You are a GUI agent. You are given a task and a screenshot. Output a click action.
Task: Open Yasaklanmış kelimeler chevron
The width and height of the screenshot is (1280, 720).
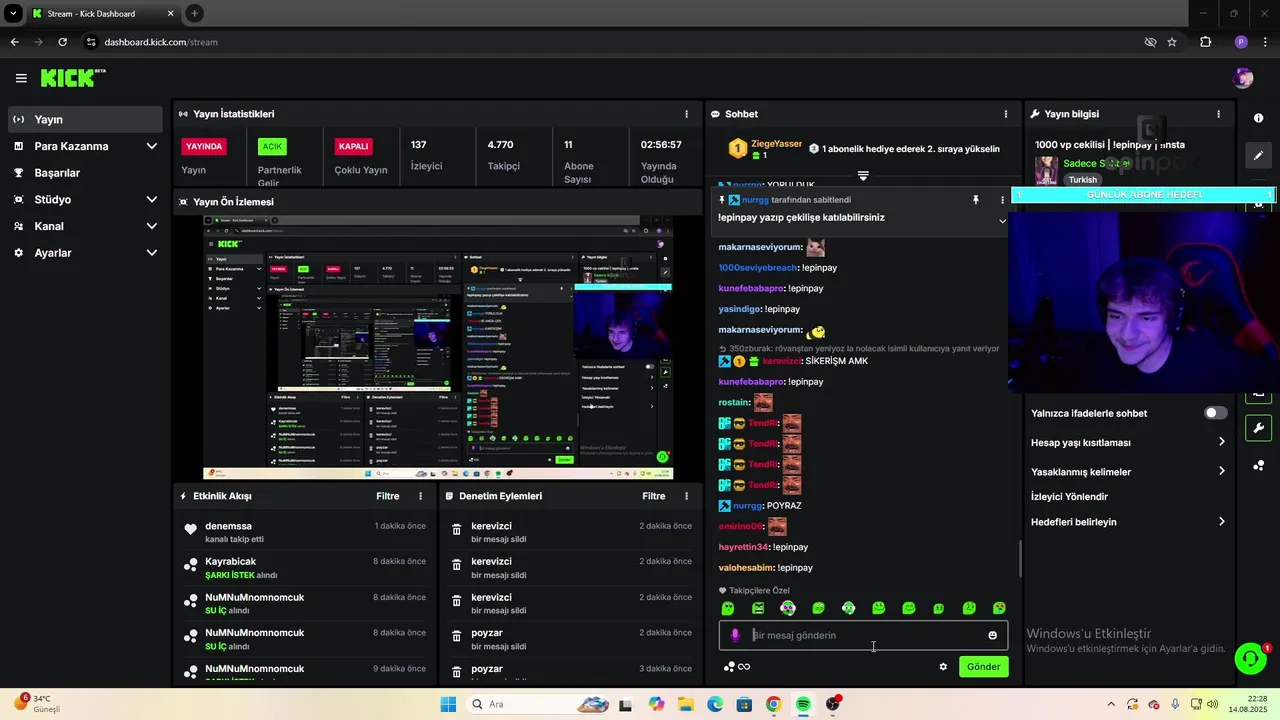click(1221, 471)
